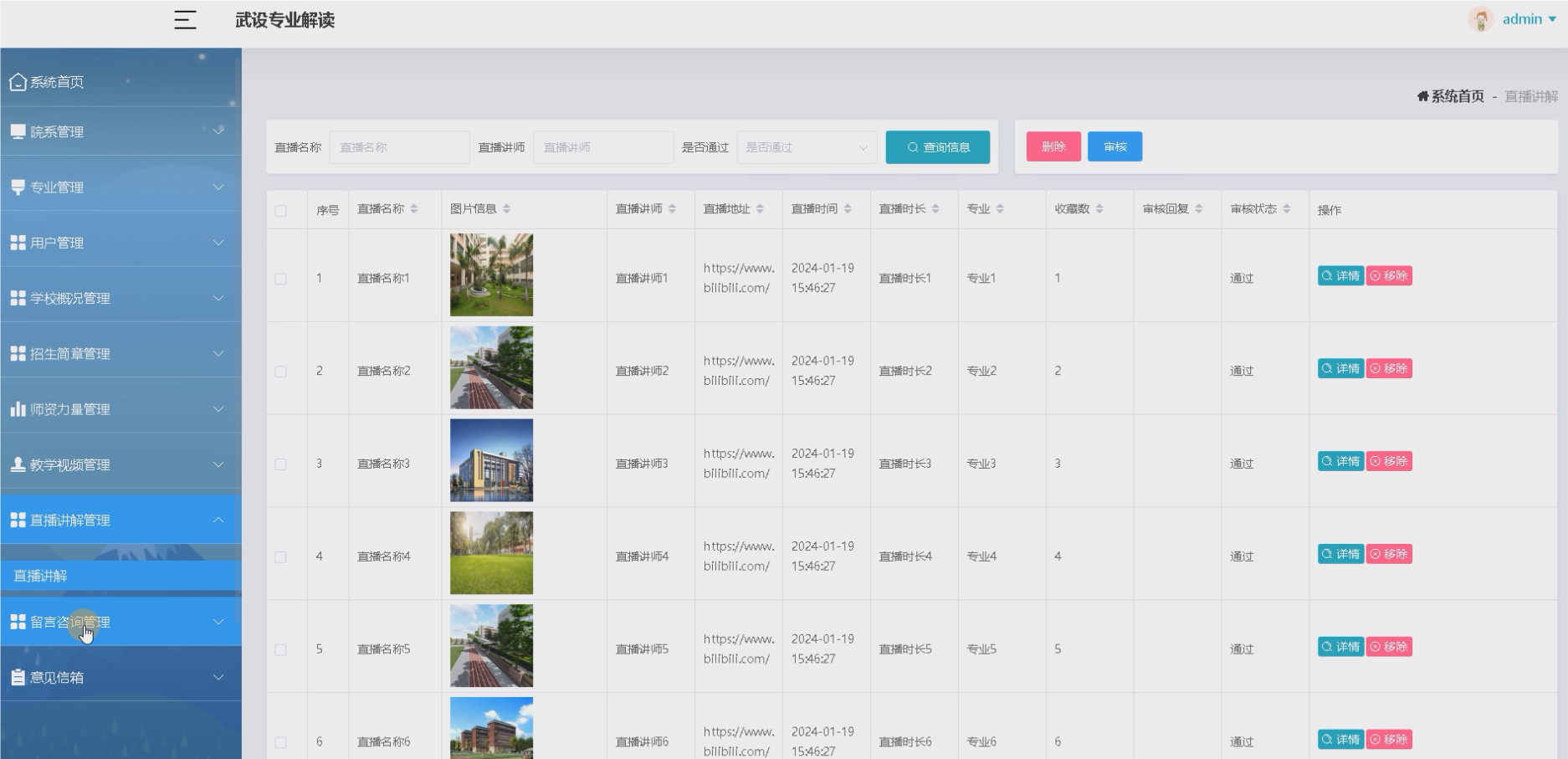Image resolution: width=1568 pixels, height=759 pixels.
Task: Click the 院系管理 monitor icon
Action: (18, 131)
